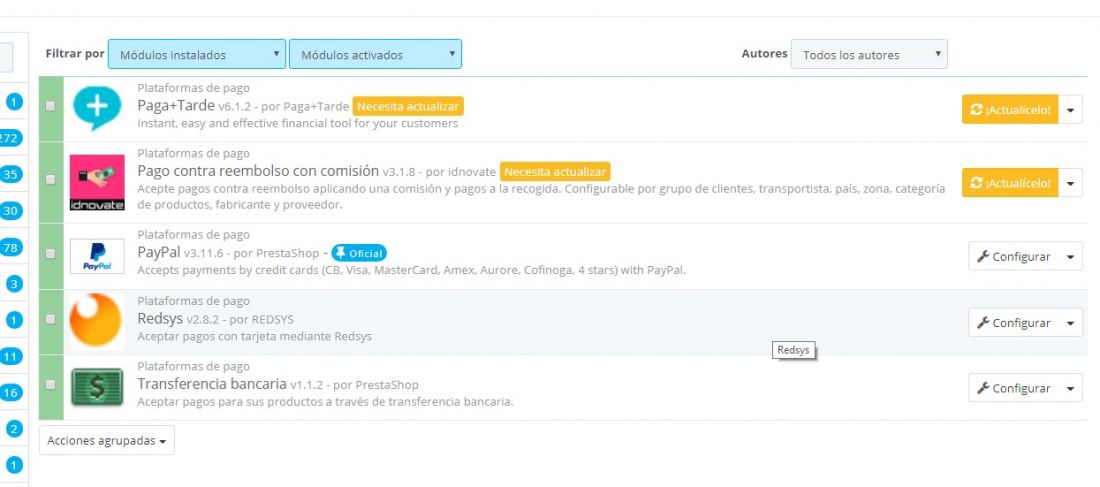Click the Paga+Tarde module title
This screenshot has height=487, width=1100.
pos(176,106)
